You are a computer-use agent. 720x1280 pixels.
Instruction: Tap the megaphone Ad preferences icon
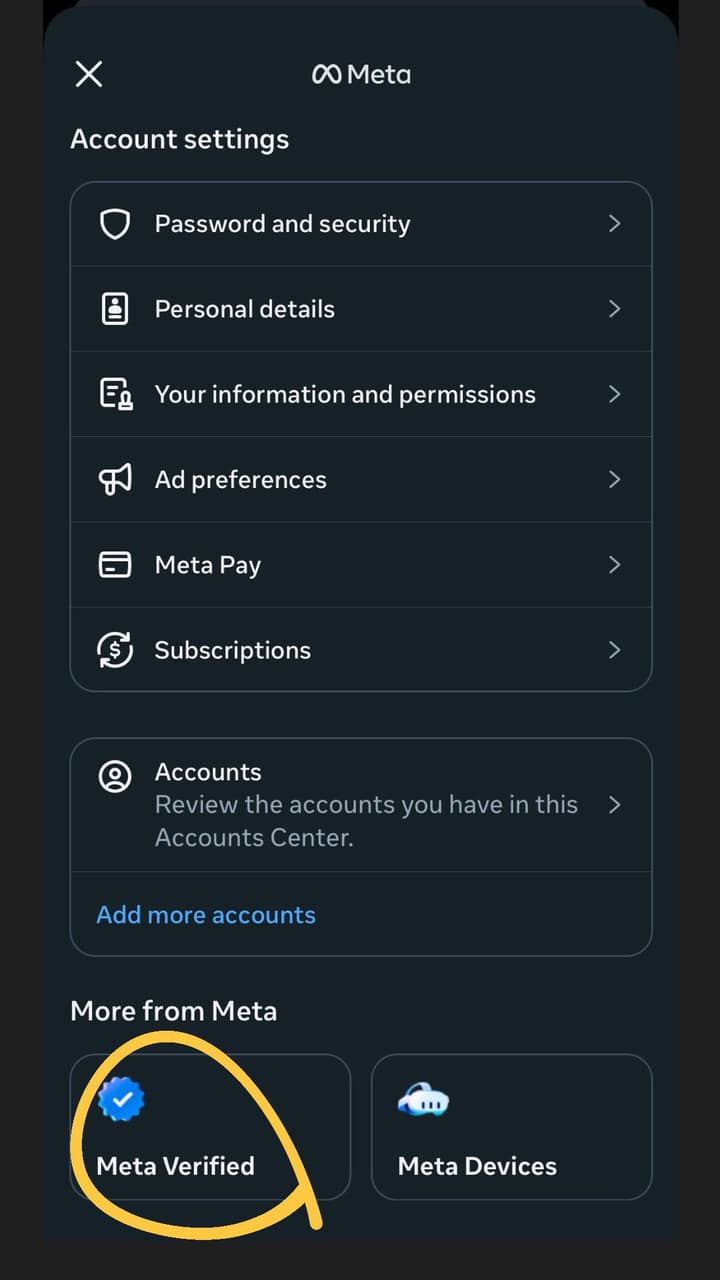click(115, 480)
